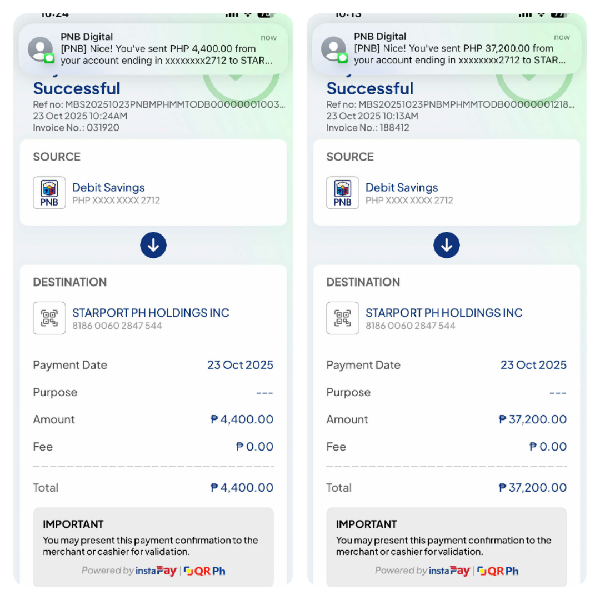Image resolution: width=600 pixels, height=600 pixels.
Task: Click down arrow circle on the PHP 37,200.00 receipt
Action: (x=447, y=245)
